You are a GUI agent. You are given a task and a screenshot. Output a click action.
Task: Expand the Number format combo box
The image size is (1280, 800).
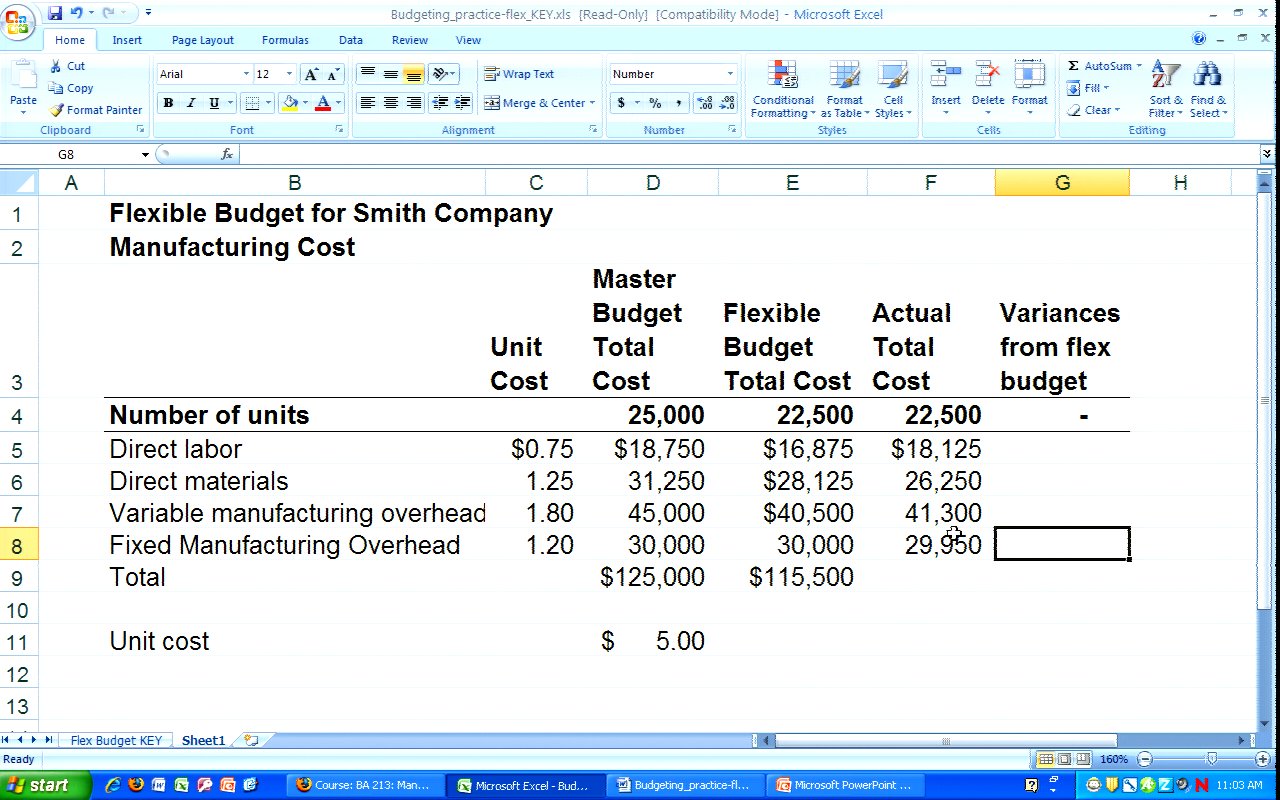coord(730,74)
